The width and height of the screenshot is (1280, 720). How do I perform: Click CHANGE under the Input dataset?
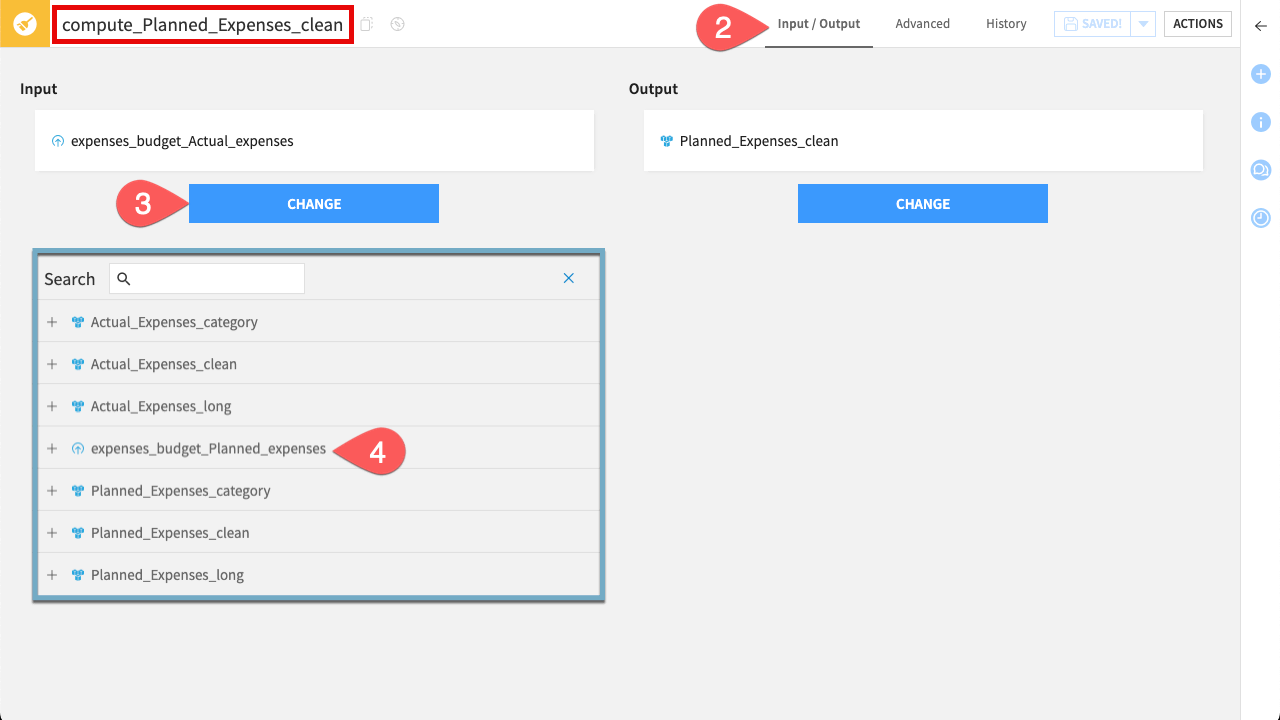pos(313,203)
